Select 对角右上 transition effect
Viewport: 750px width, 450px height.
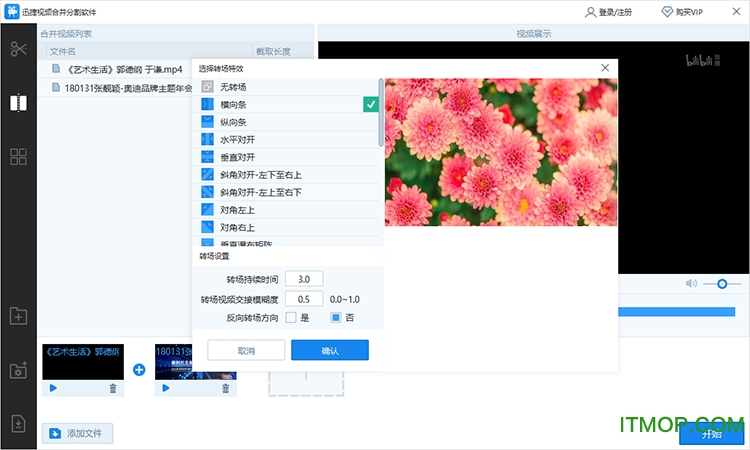tap(286, 228)
